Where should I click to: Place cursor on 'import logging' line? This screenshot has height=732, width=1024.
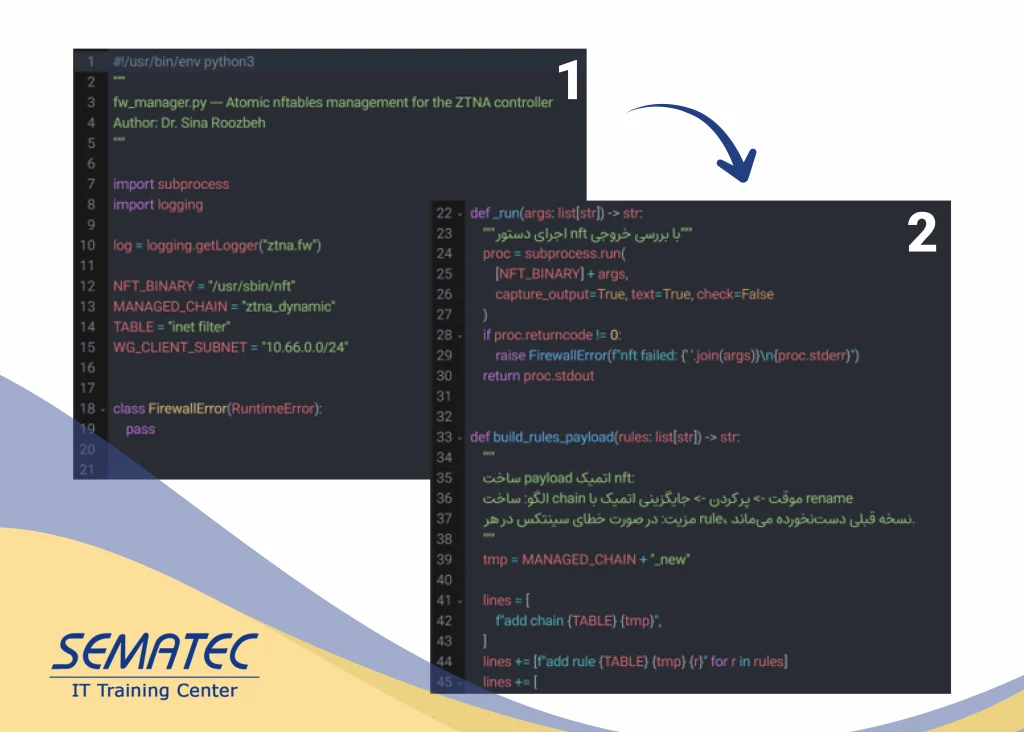tap(158, 204)
